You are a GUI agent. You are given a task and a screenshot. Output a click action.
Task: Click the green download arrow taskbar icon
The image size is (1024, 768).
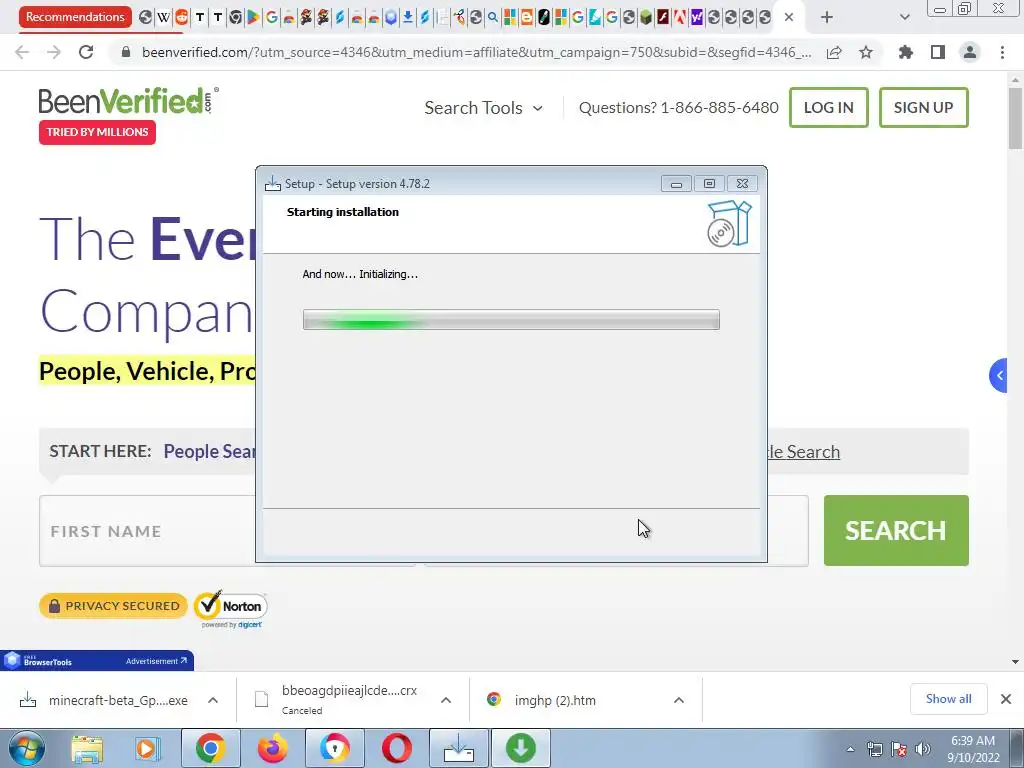tap(520, 748)
